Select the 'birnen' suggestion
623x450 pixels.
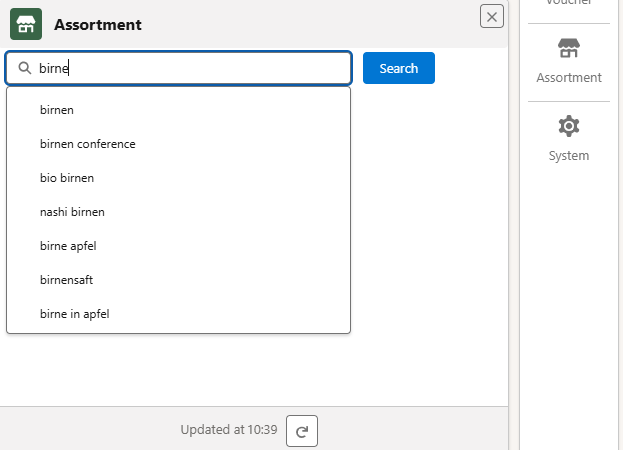(57, 109)
